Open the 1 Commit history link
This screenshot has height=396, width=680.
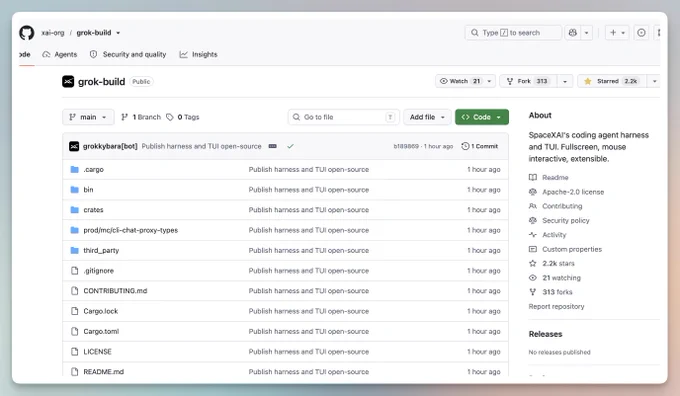coord(480,147)
